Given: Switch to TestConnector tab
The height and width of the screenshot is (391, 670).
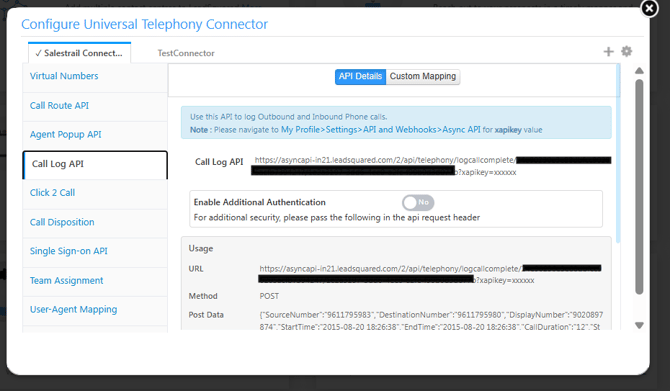Looking at the screenshot, I should [186, 53].
